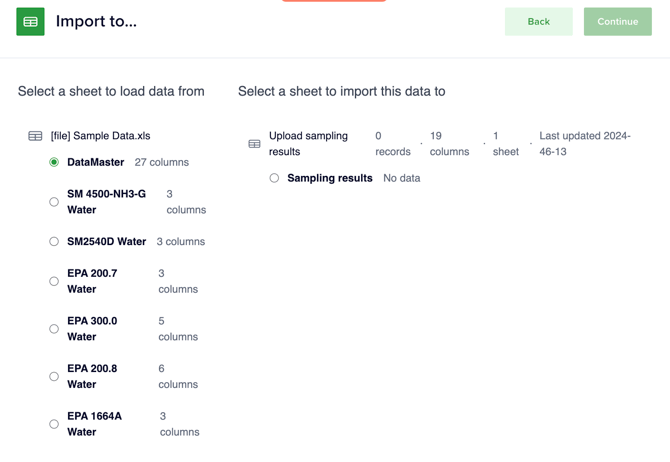The height and width of the screenshot is (462, 670).
Task: Select the DataMaster sheet radio button
Action: click(x=54, y=162)
